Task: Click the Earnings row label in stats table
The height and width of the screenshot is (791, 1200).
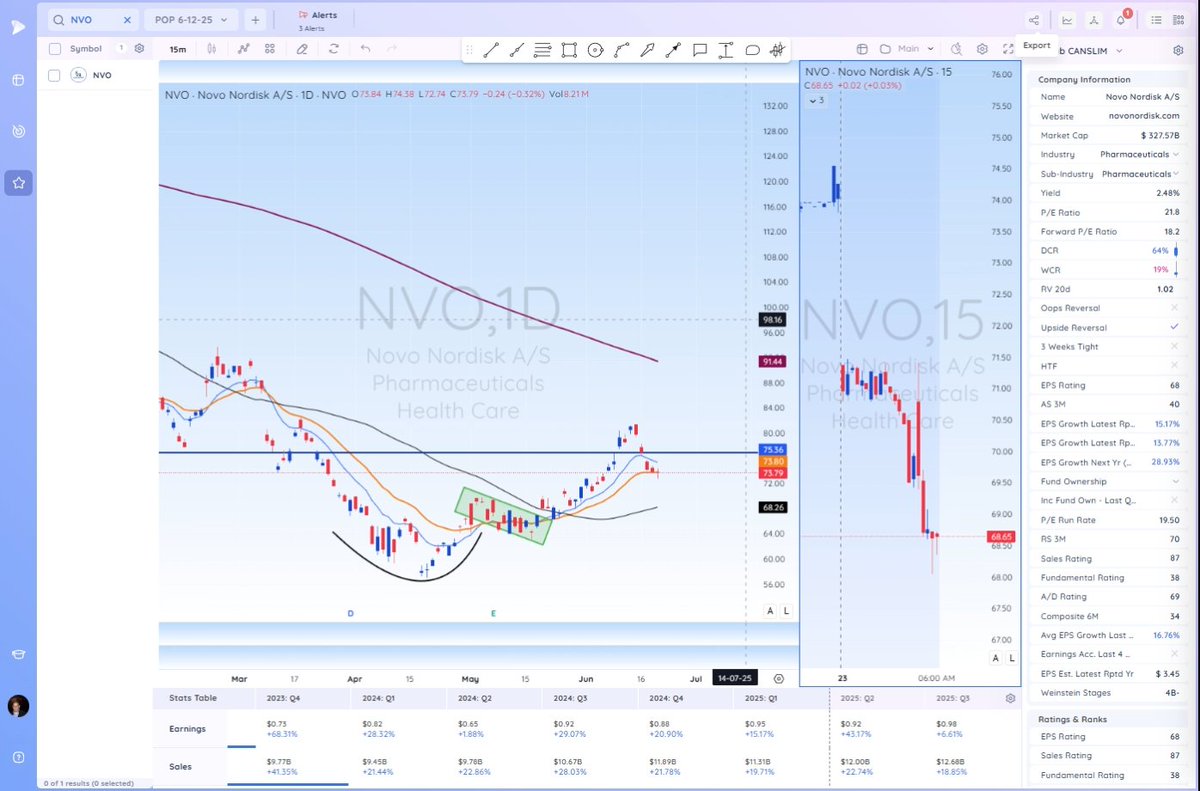Action: point(187,729)
